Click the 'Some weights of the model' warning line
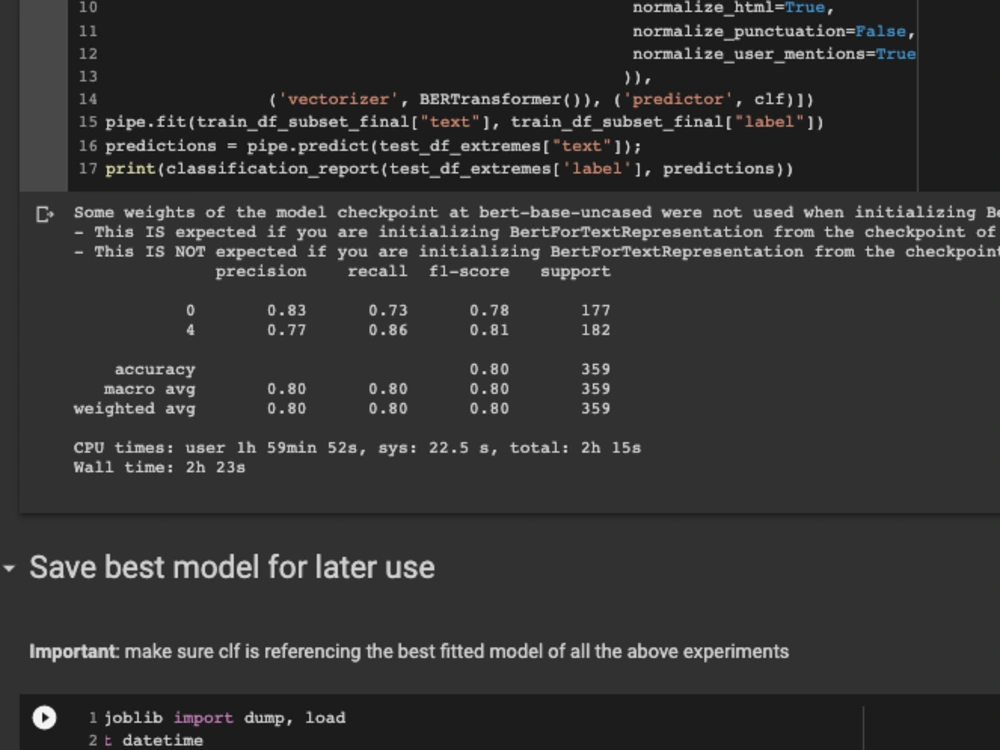Image resolution: width=1000 pixels, height=750 pixels. (536, 212)
